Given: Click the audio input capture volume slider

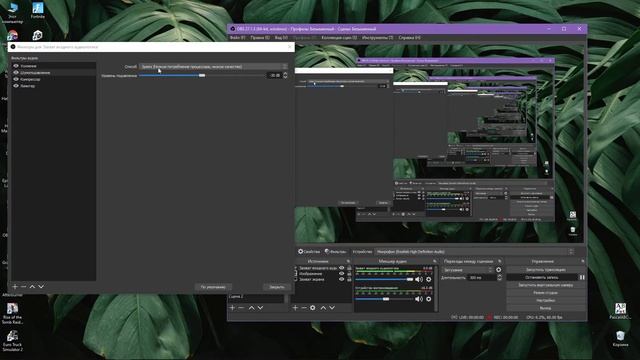Looking at the screenshot, I should pos(384,280).
